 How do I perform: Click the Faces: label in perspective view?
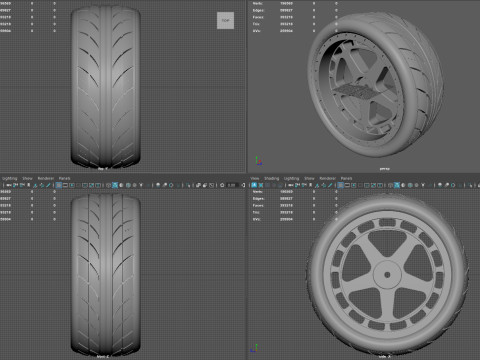point(258,17)
